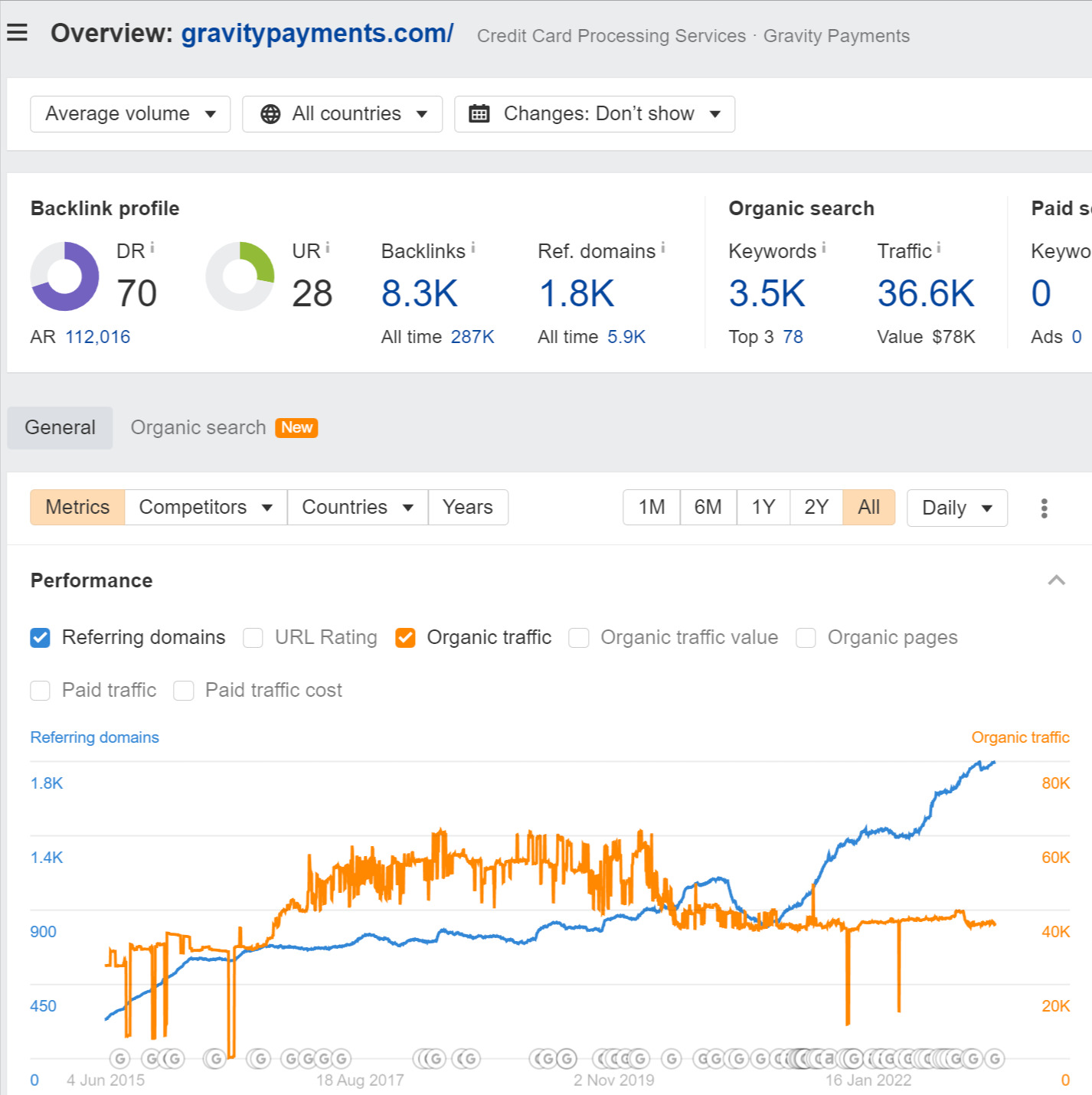Click the Keywords info icon
1092x1095 pixels.
(x=823, y=245)
